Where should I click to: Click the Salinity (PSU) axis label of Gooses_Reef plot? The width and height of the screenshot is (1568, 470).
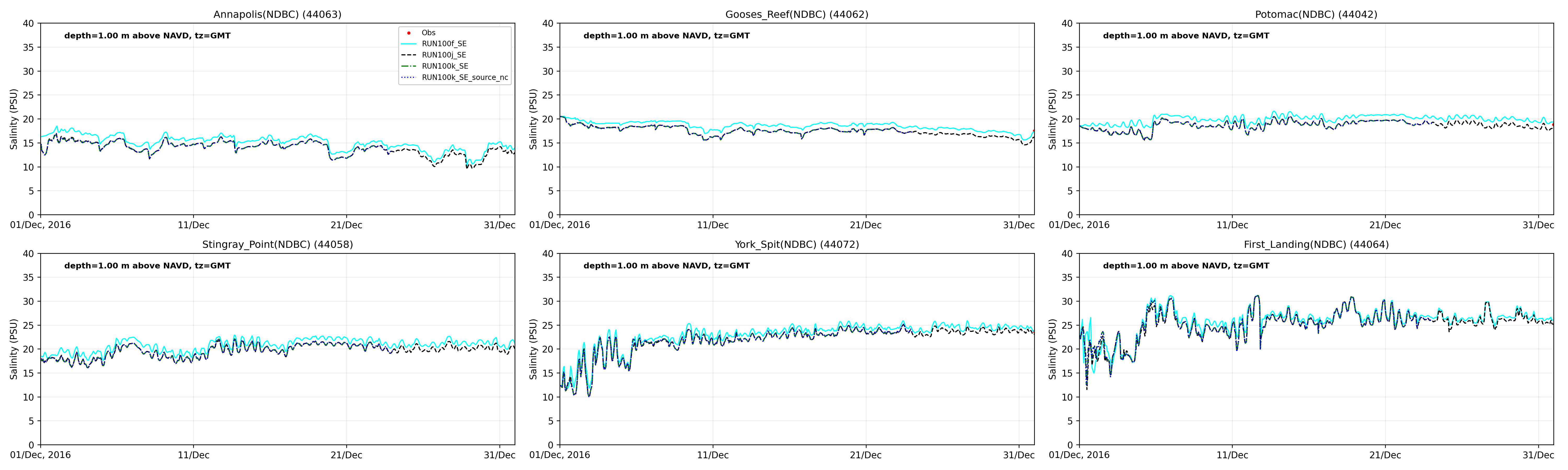tap(533, 119)
